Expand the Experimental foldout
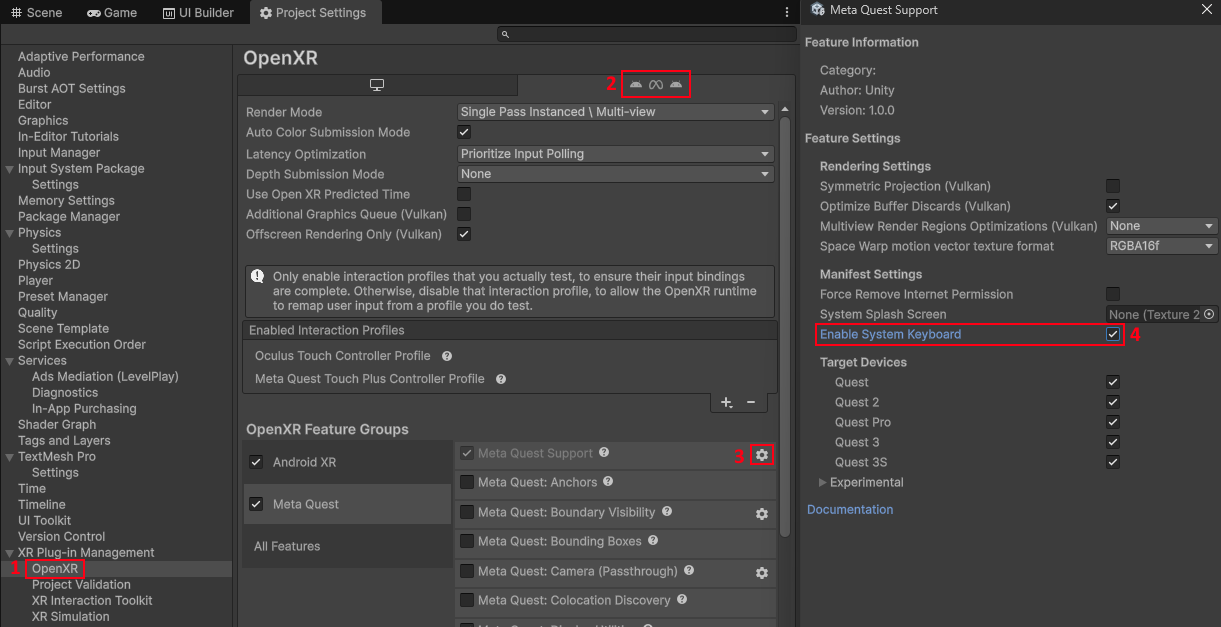This screenshot has height=627, width=1221. click(x=823, y=482)
